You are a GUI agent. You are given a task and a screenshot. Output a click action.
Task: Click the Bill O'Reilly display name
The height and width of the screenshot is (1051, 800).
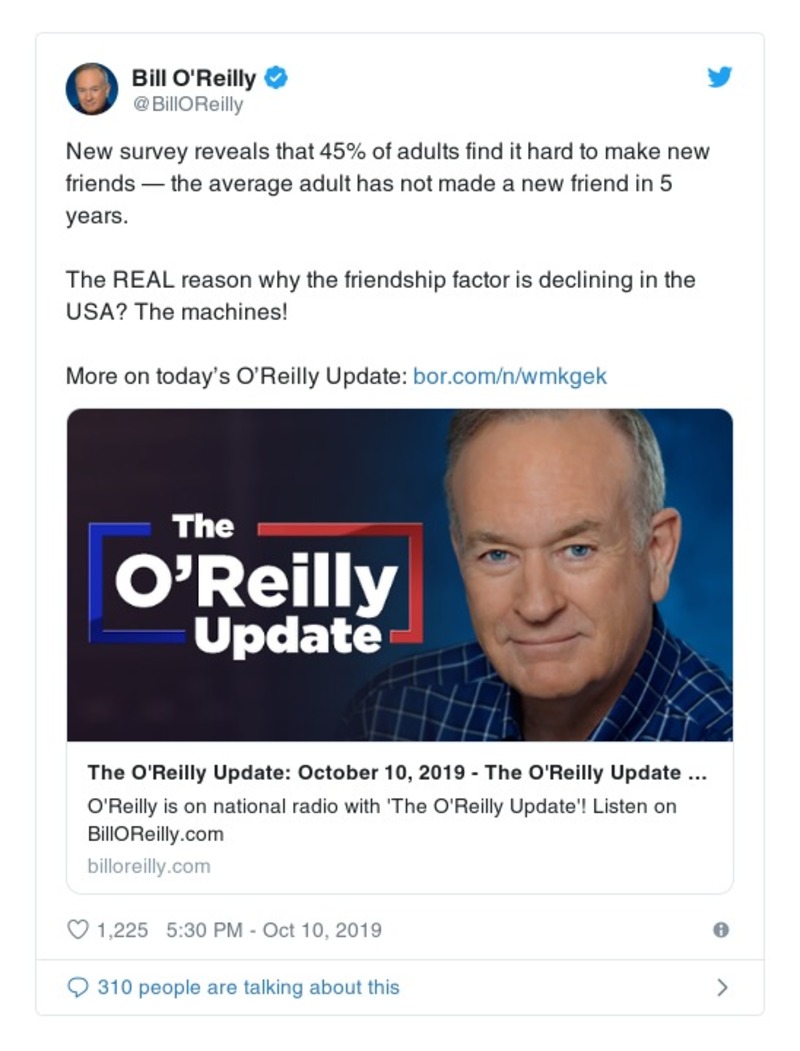pyautogui.click(x=194, y=78)
